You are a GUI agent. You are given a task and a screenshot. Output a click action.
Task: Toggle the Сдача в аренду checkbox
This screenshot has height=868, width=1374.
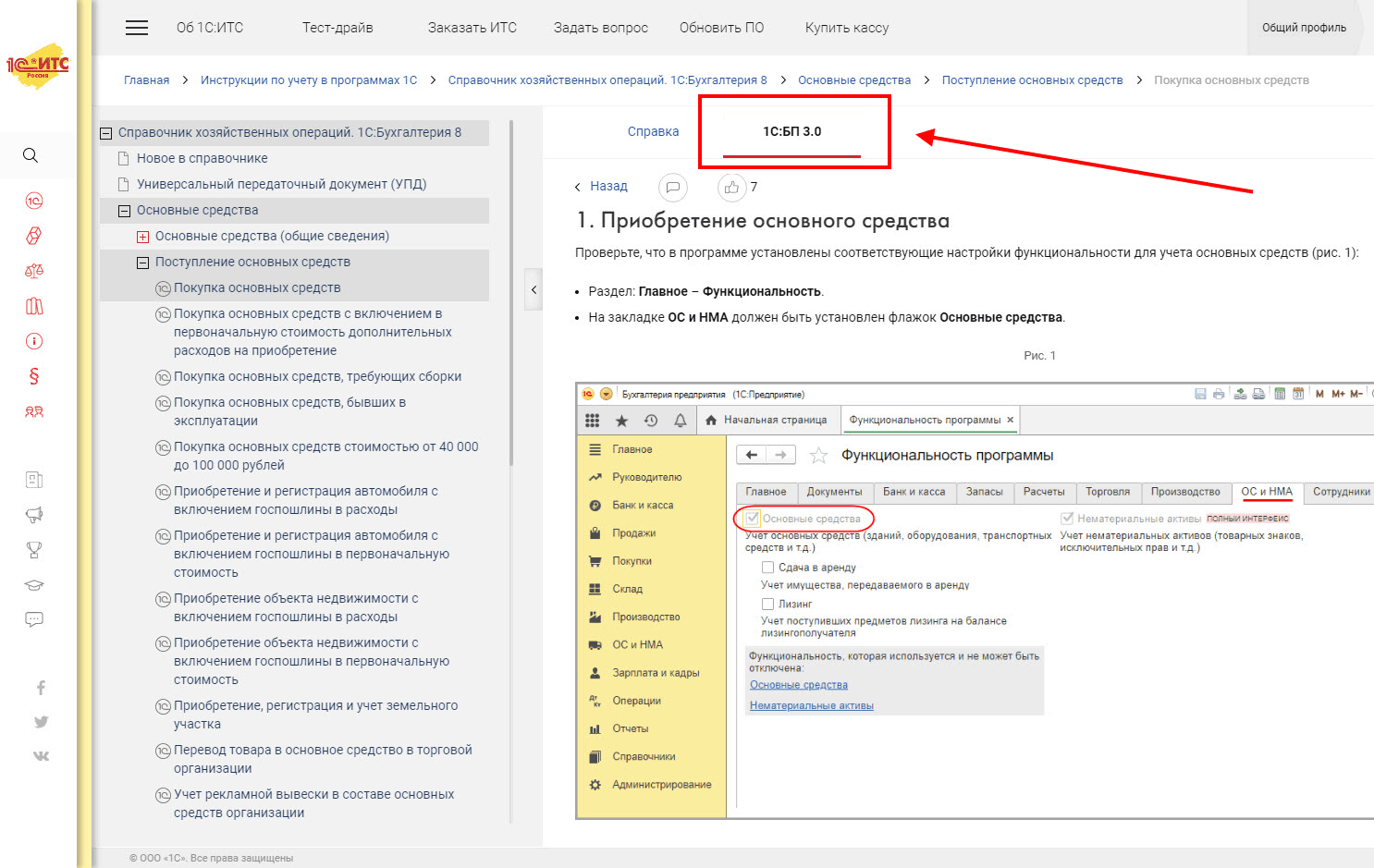coord(767,568)
